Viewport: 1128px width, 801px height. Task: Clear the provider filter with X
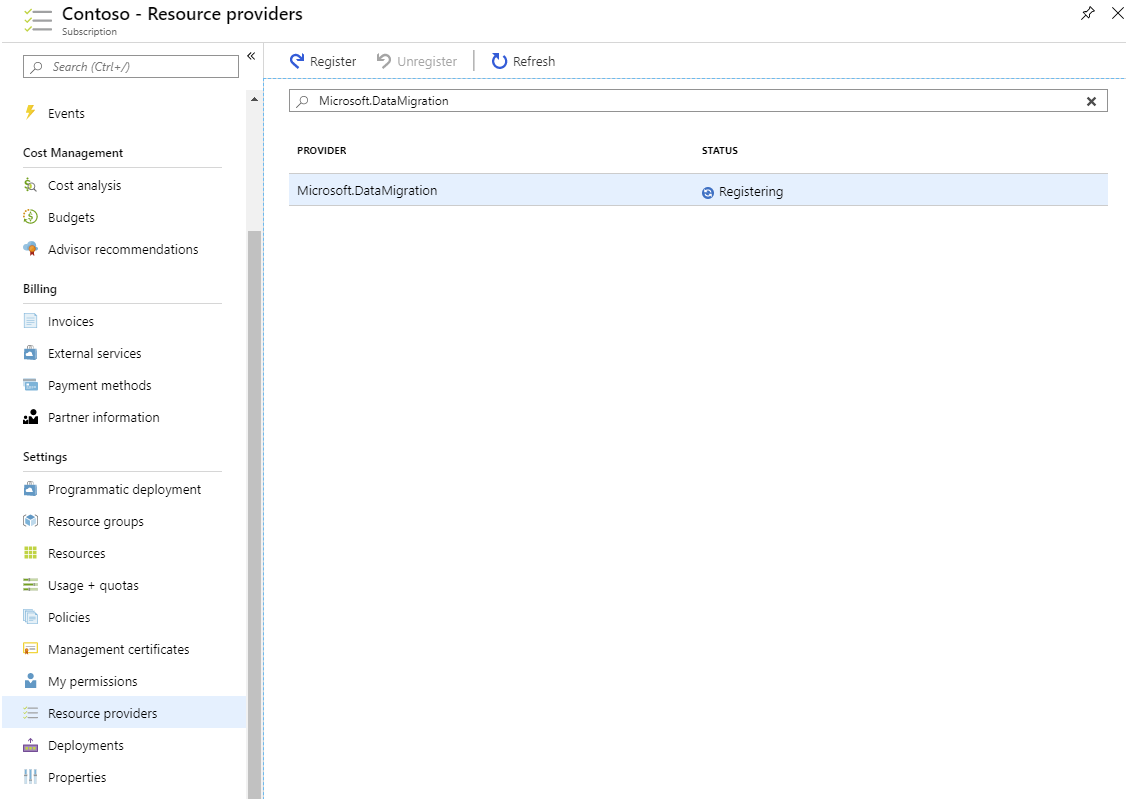pos(1091,101)
